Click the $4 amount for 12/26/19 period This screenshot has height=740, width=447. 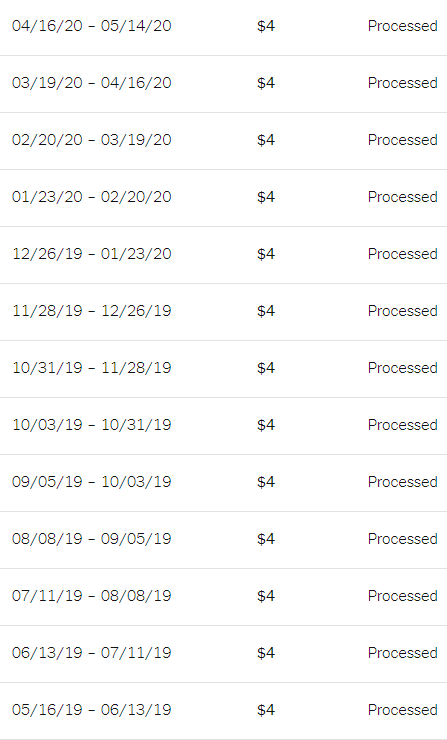point(266,254)
